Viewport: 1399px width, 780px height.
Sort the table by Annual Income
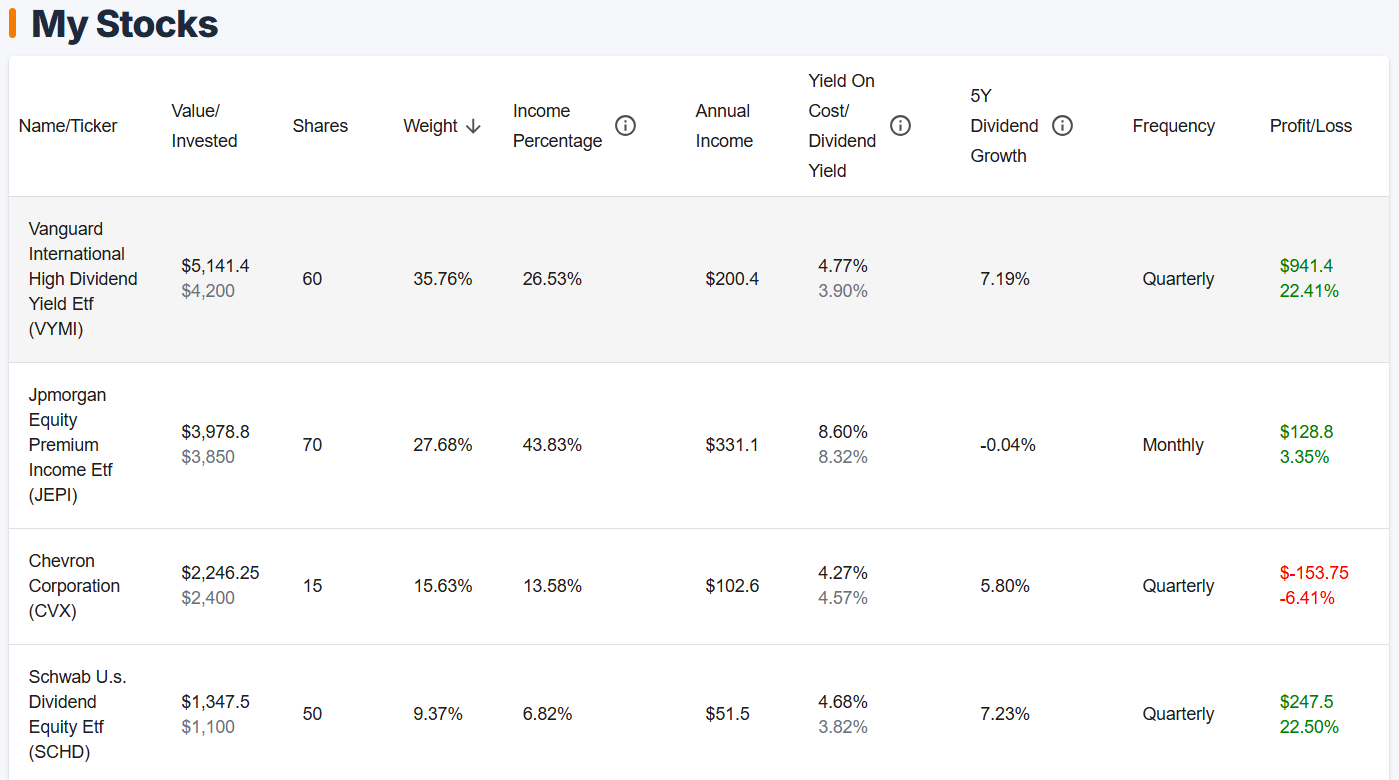pyautogui.click(x=723, y=125)
